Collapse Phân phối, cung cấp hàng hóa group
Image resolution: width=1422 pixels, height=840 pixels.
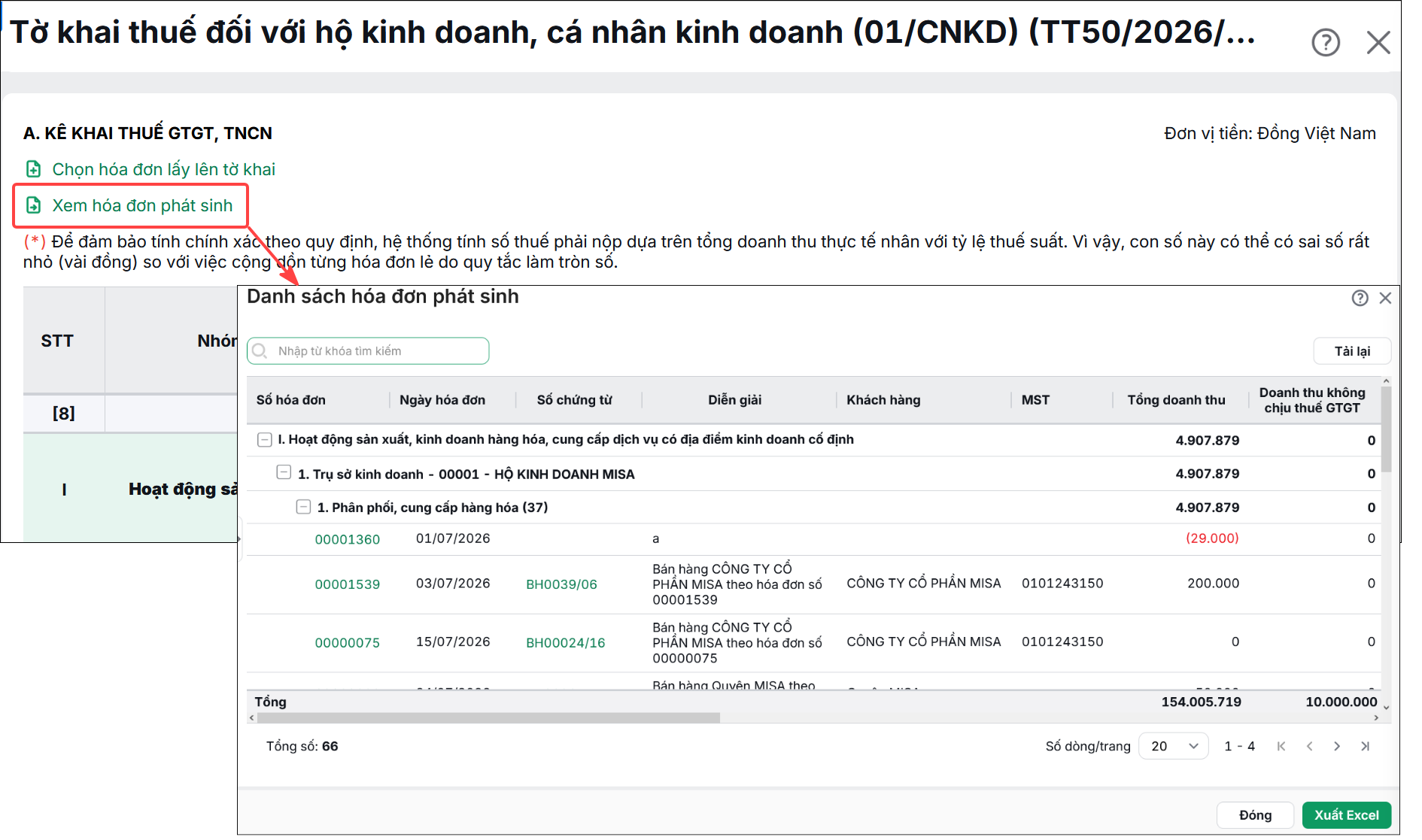click(x=303, y=506)
